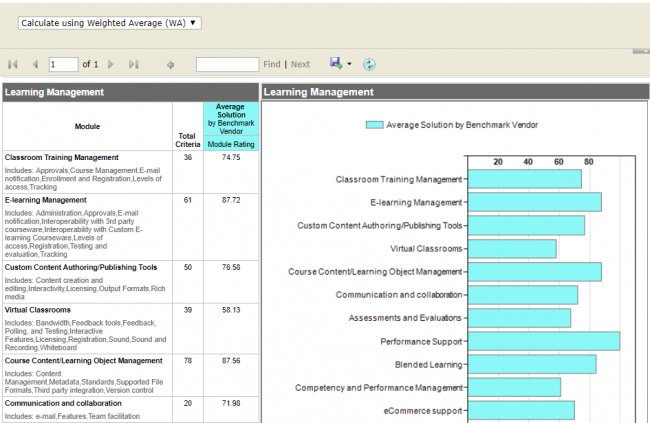This screenshot has height=423, width=650.
Task: Click the Module Rating column header
Action: [231, 144]
